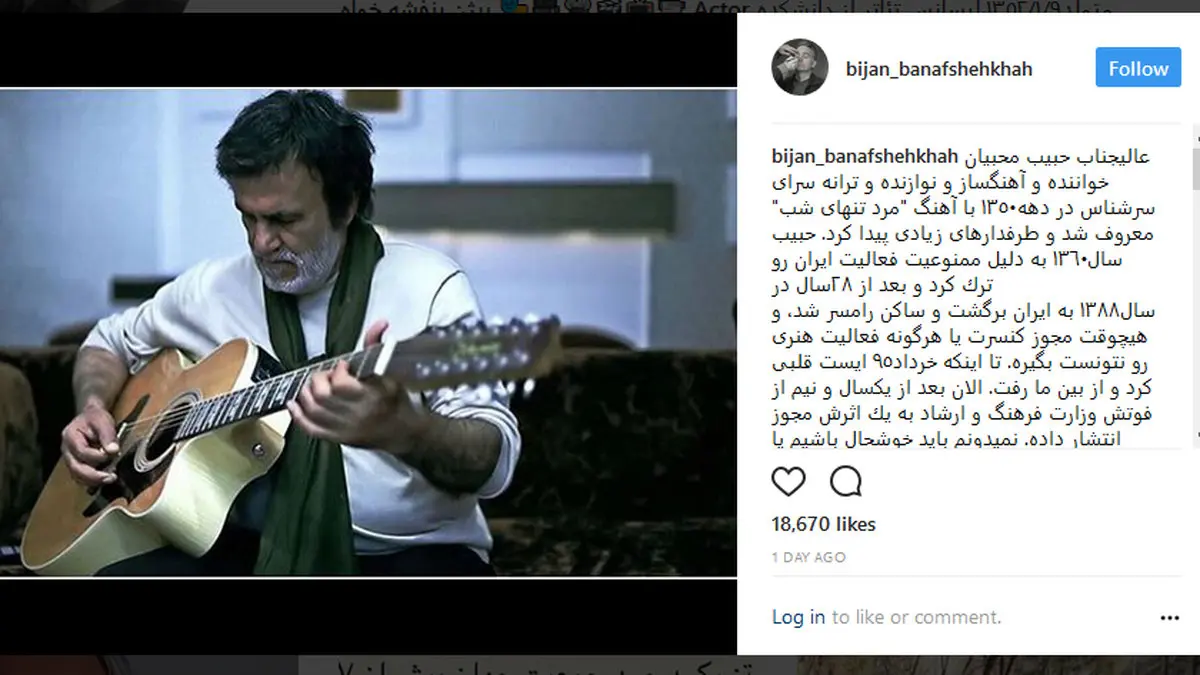Click the Log in link
The height and width of the screenshot is (675, 1200).
coord(799,617)
